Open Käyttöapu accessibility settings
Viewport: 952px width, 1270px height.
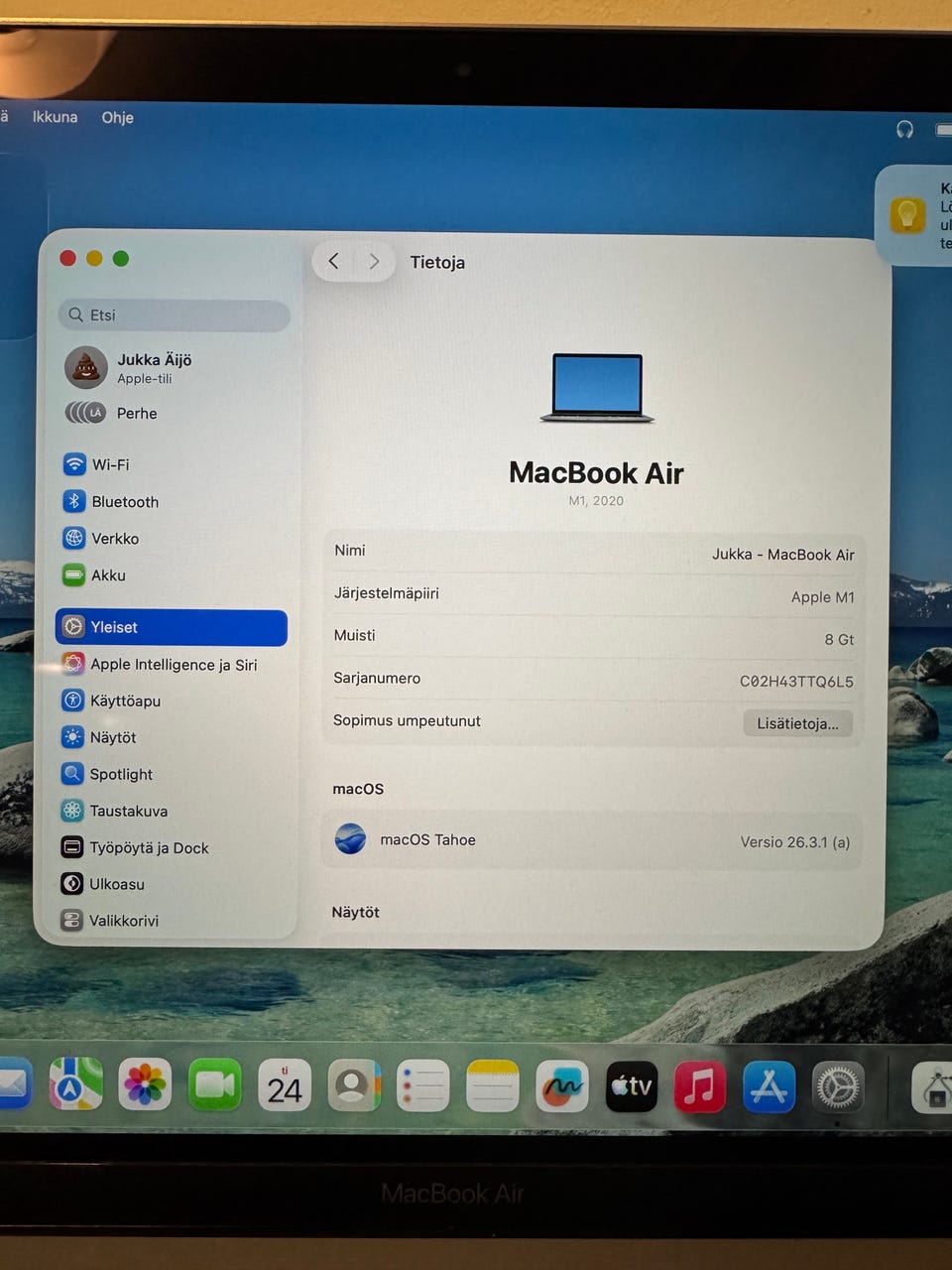111,700
